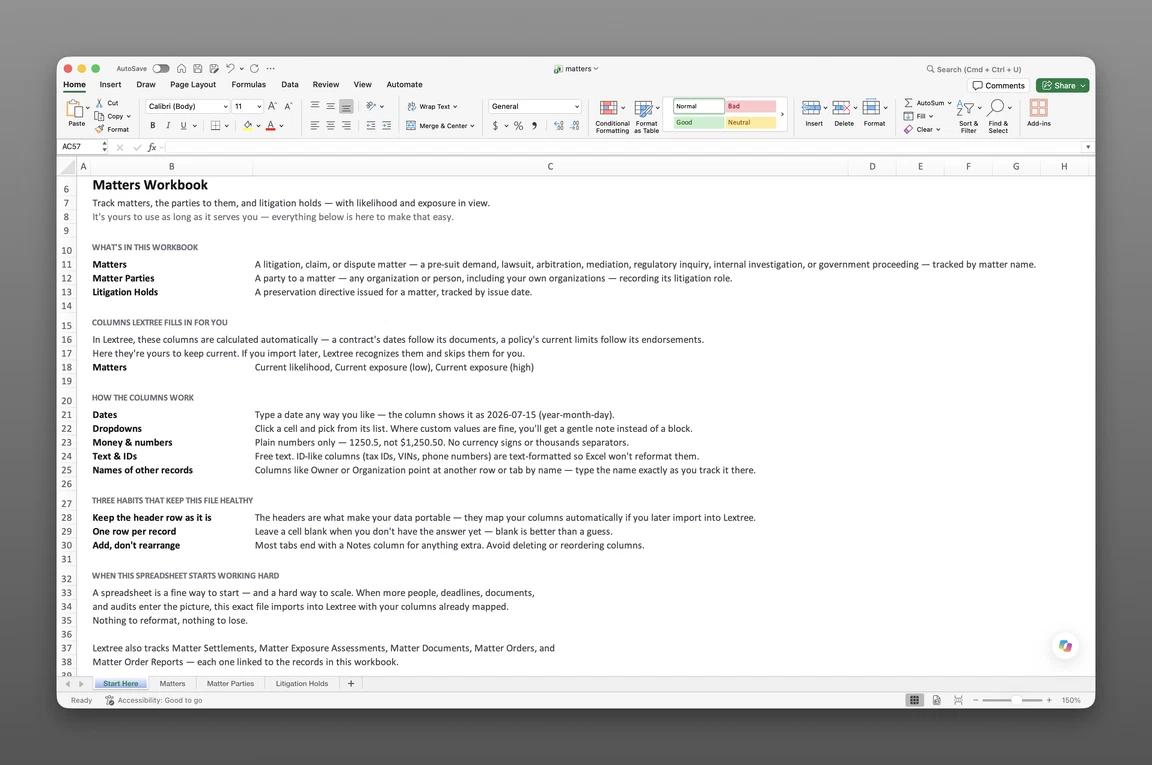Click the Search field in title bar

click(974, 69)
